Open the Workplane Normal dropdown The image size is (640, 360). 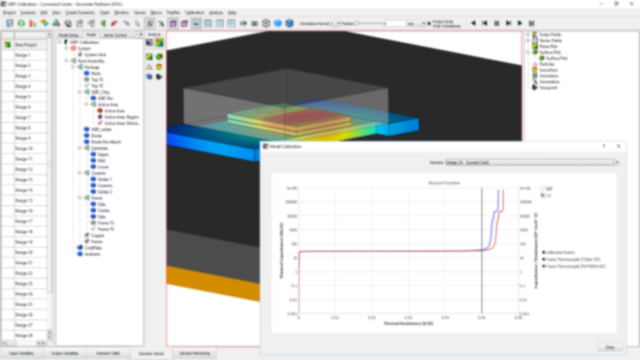[336, 24]
